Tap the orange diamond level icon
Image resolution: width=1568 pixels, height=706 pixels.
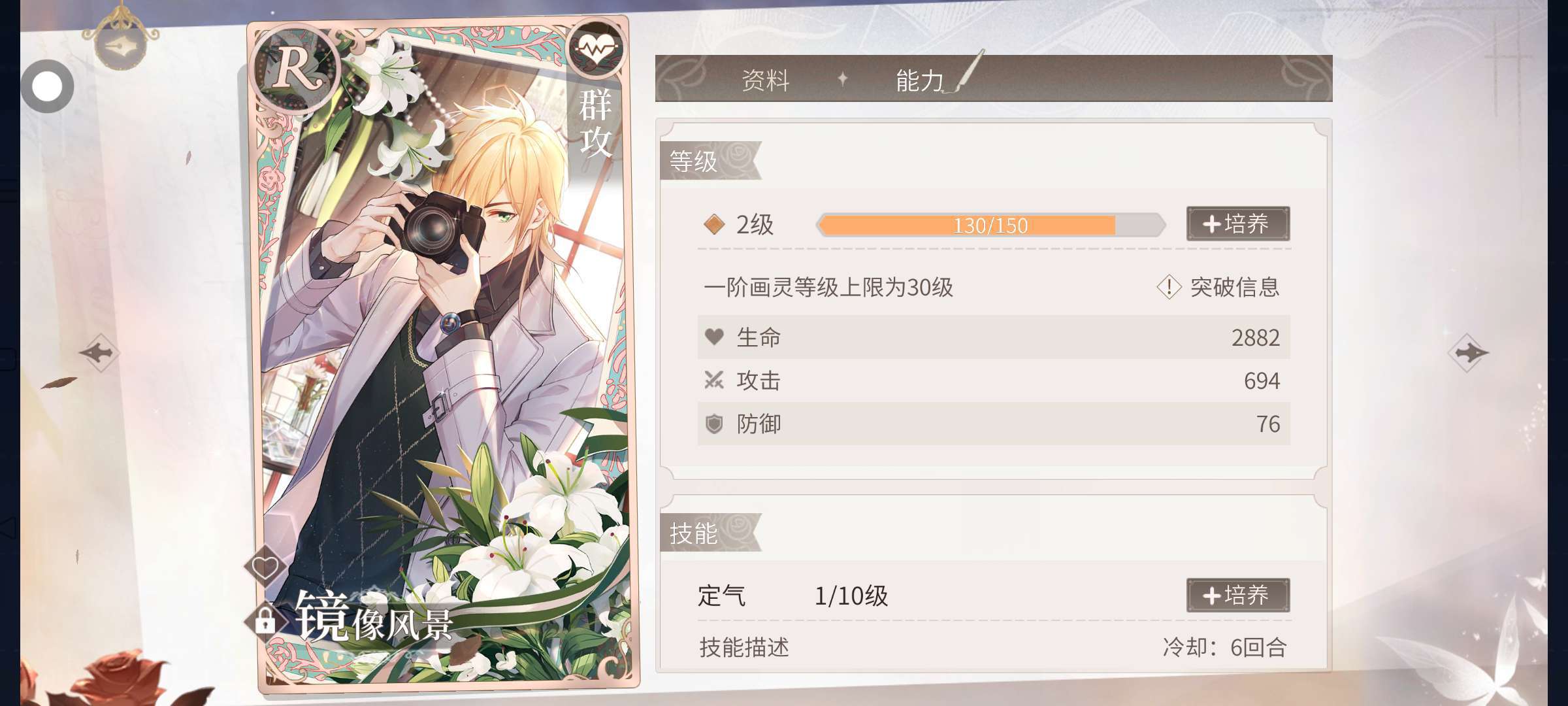[x=714, y=224]
